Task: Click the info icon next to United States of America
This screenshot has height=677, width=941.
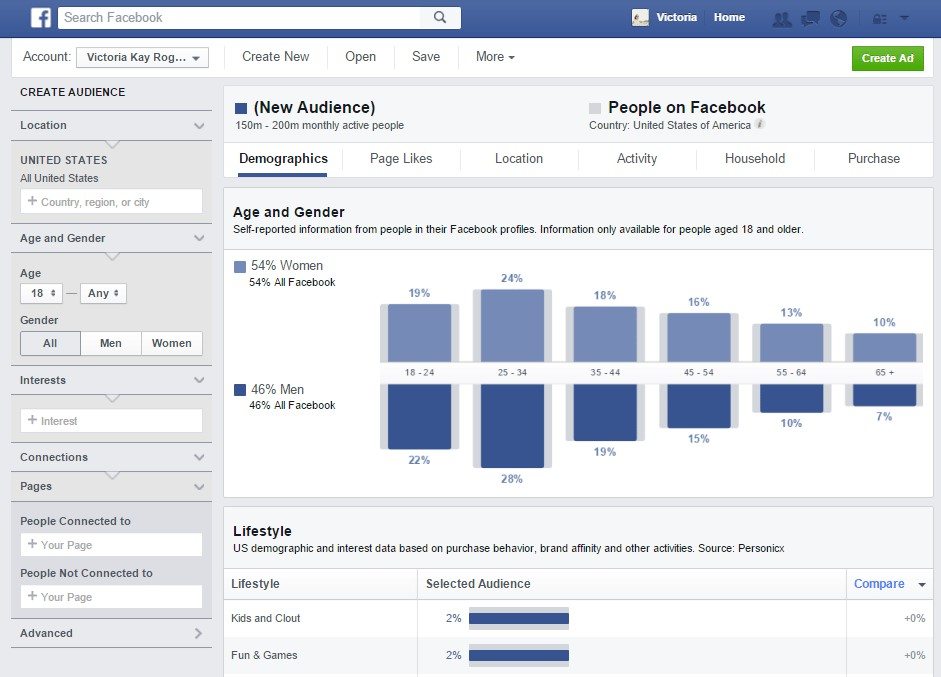Action: 760,124
